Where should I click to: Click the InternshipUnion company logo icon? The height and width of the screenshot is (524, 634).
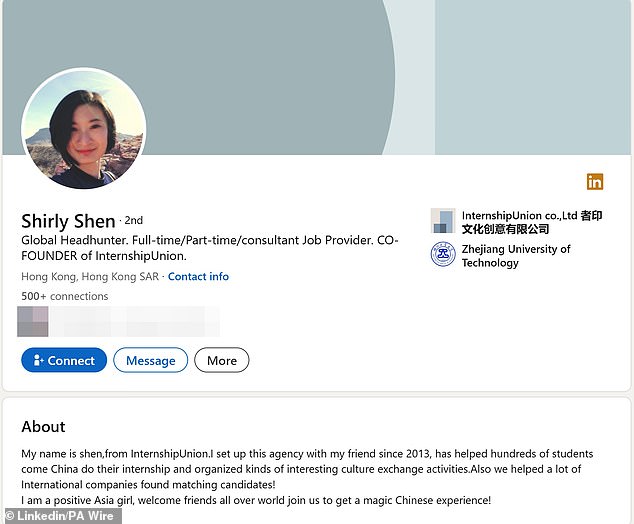coord(442,221)
